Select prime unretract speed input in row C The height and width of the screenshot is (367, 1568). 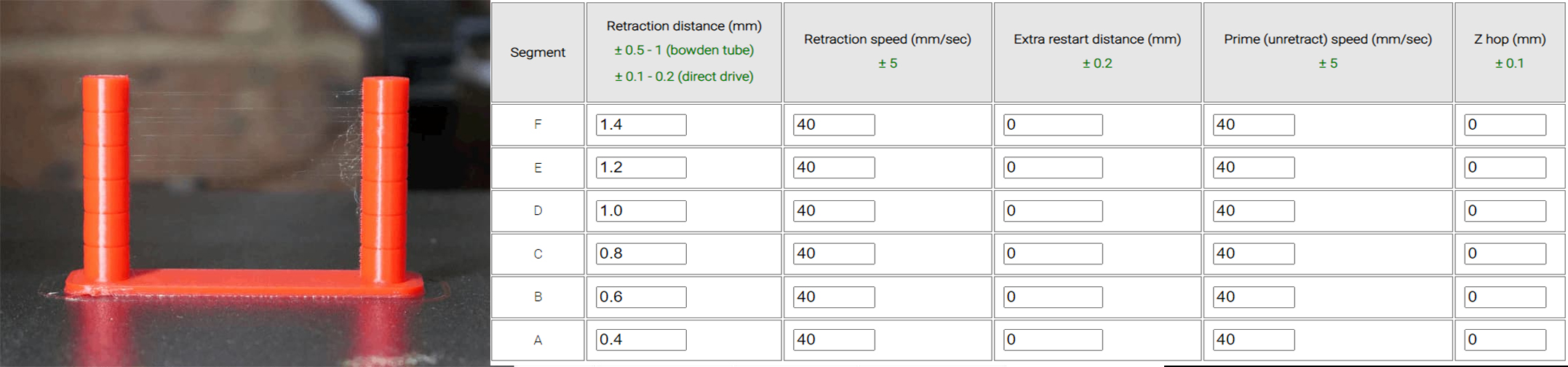point(1254,253)
